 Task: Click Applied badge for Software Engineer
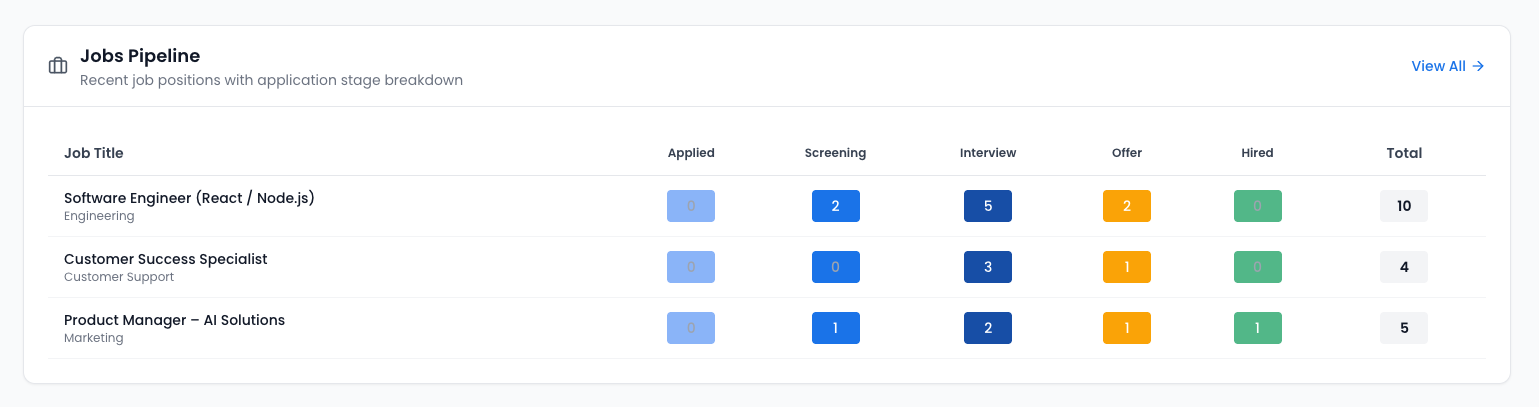(691, 206)
